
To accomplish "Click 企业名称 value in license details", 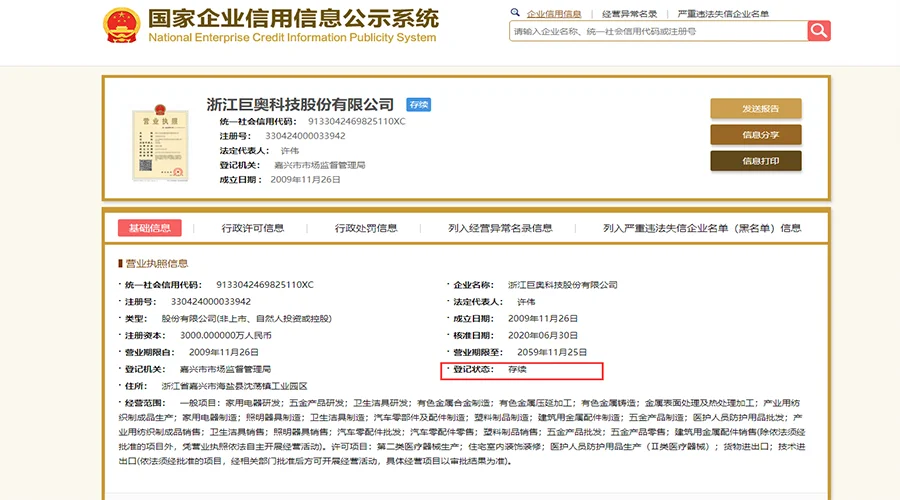I will pos(562,285).
